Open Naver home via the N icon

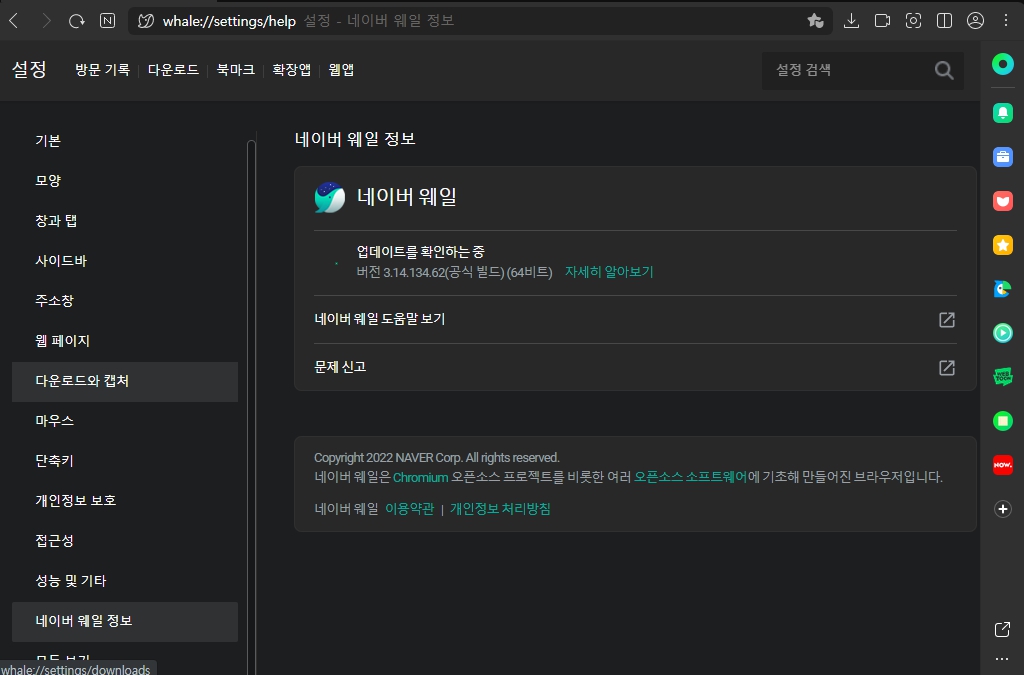click(108, 21)
